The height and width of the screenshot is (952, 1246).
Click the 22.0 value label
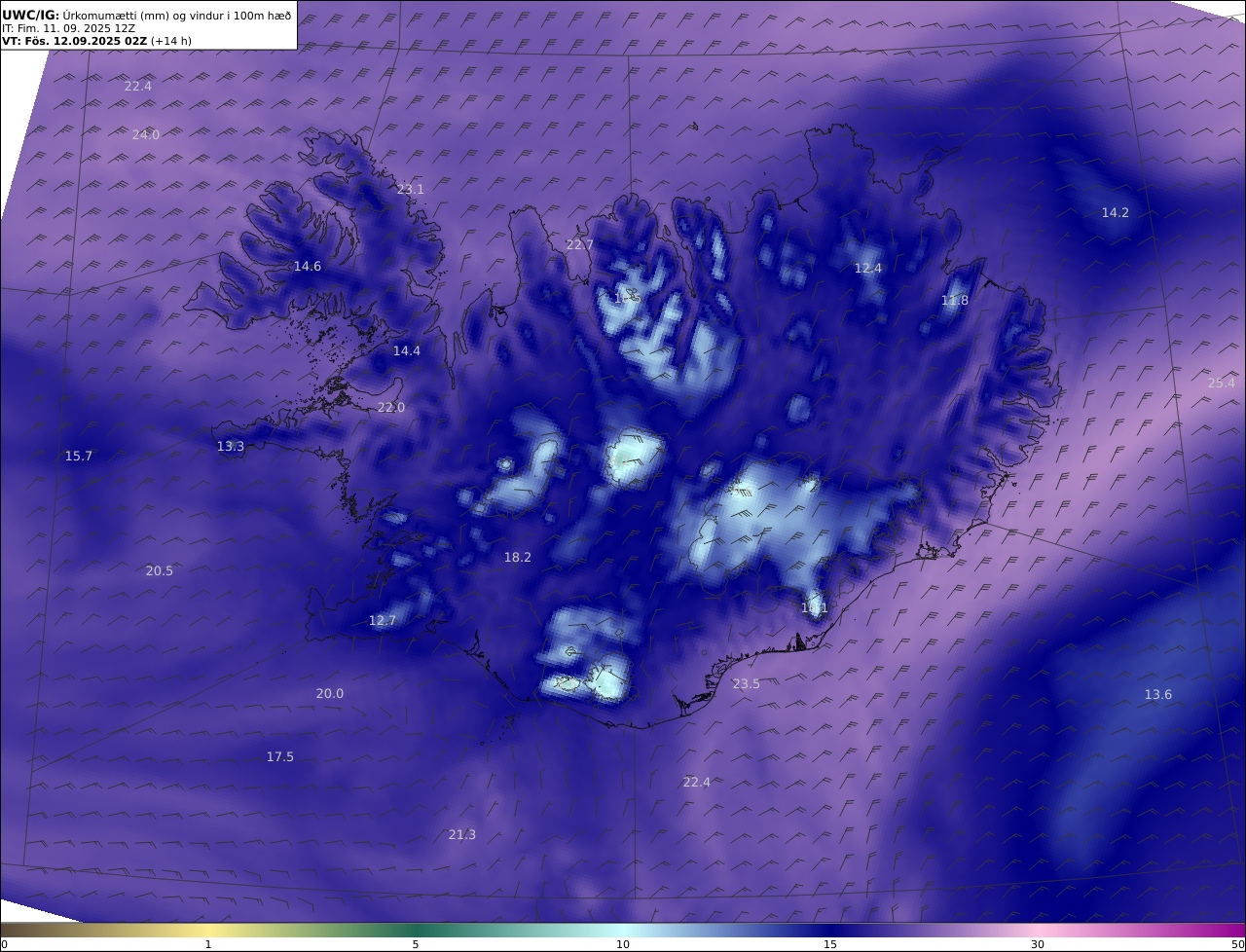click(x=391, y=407)
